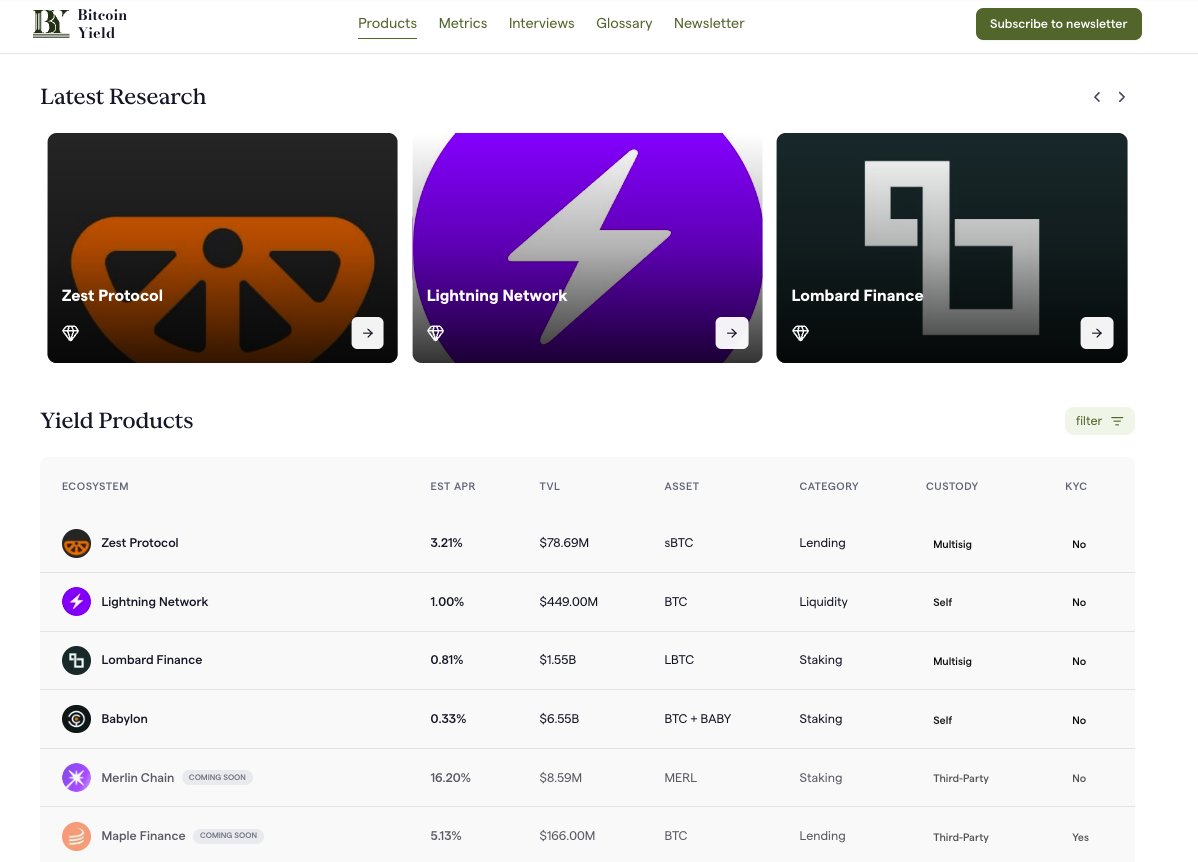The height and width of the screenshot is (862, 1198).
Task: Open the Zest Protocol research card
Action: (222, 248)
